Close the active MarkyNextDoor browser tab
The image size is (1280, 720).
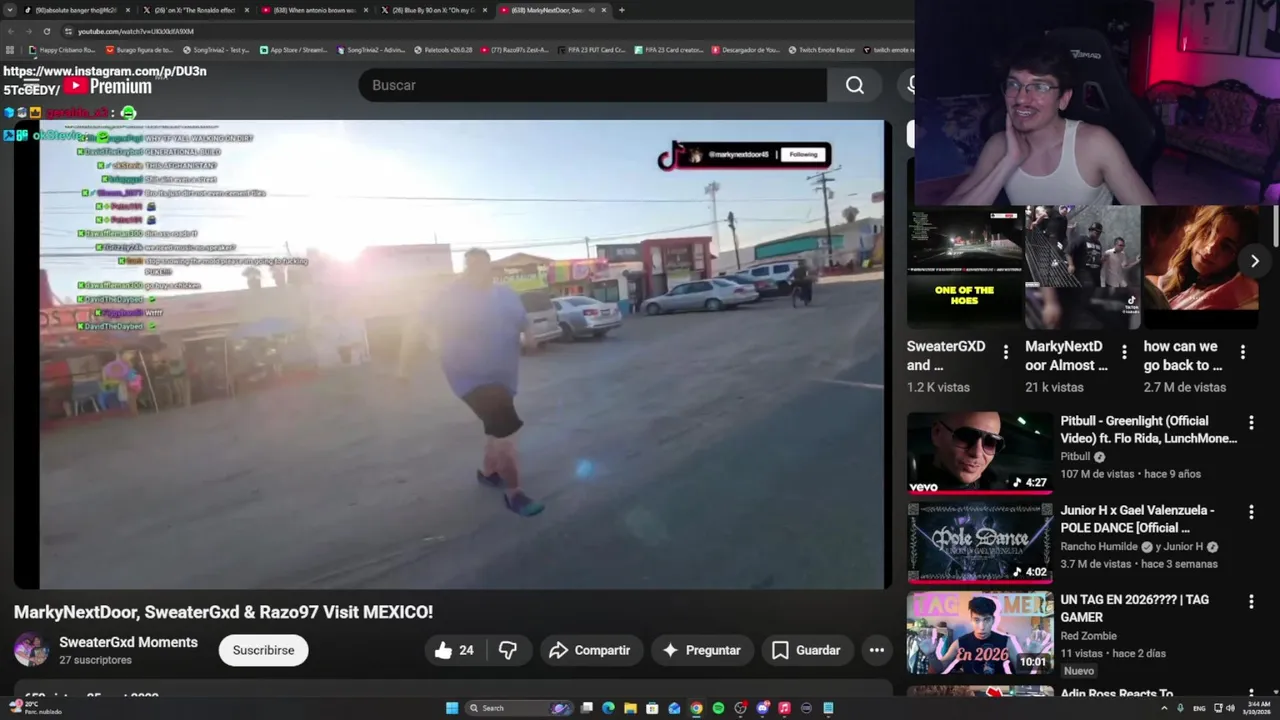coord(604,10)
